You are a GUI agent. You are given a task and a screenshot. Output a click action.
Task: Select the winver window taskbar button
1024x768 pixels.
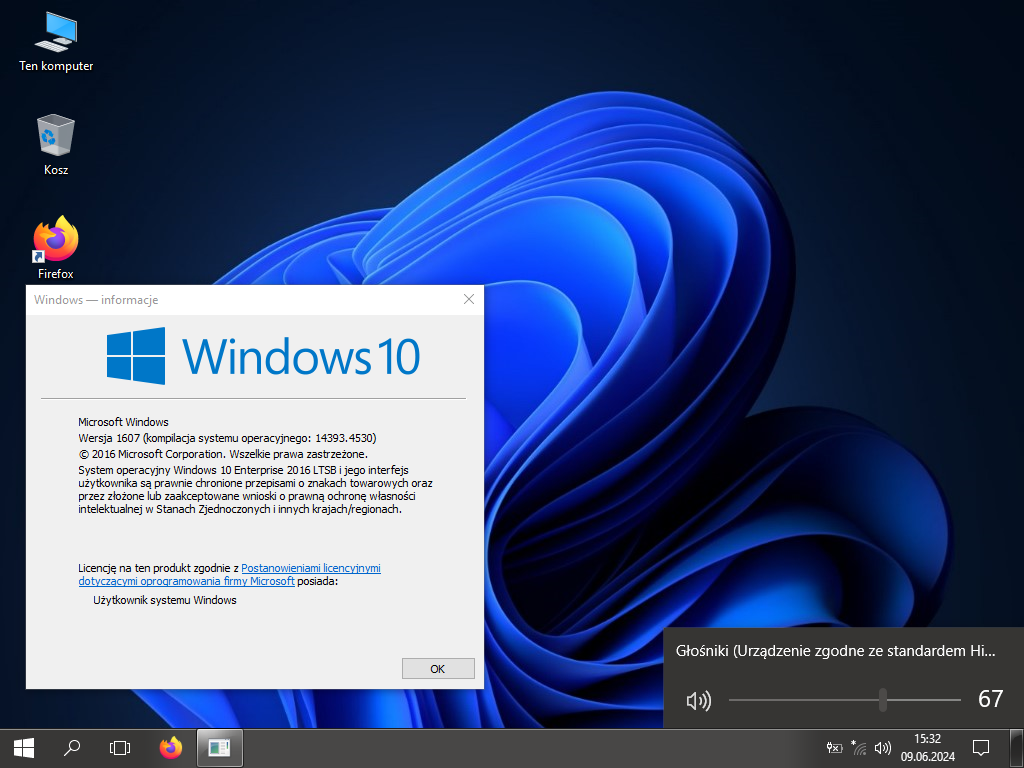220,747
